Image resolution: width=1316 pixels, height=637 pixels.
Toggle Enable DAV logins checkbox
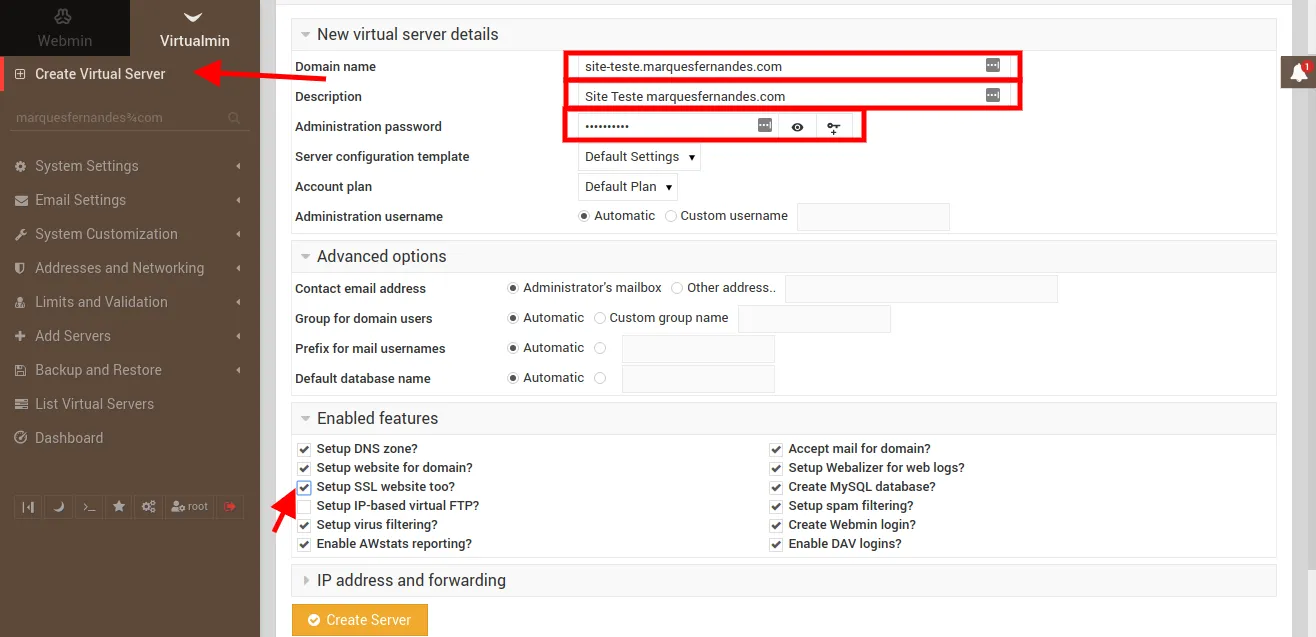pyautogui.click(x=776, y=544)
